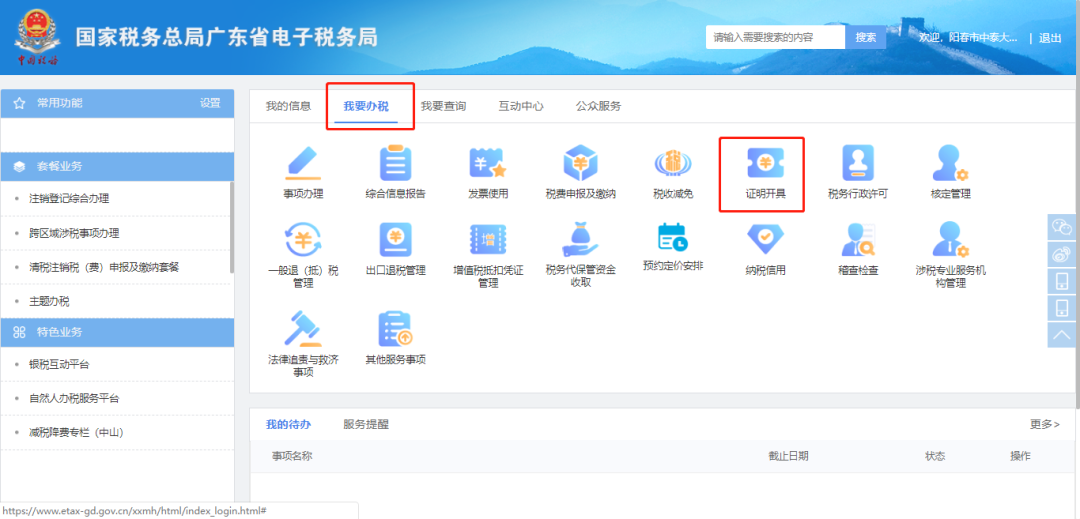Select the 我的待办 tab
Viewport: 1080px width, 519px height.
[289, 424]
